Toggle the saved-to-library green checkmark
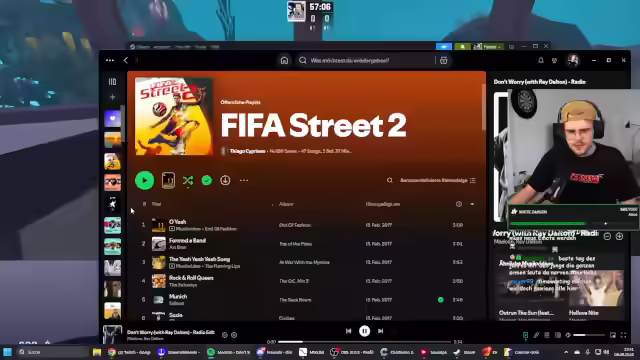This screenshot has height=360, width=640. (207, 180)
